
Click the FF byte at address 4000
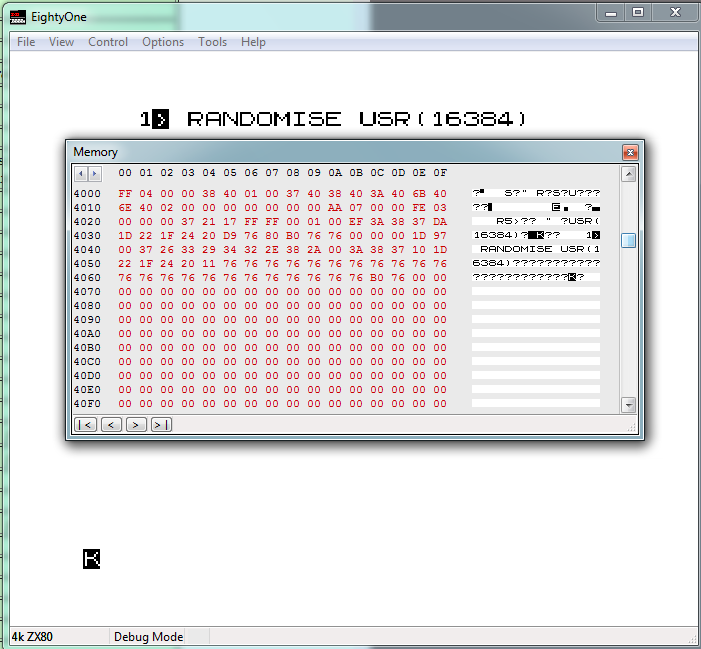coord(125,194)
